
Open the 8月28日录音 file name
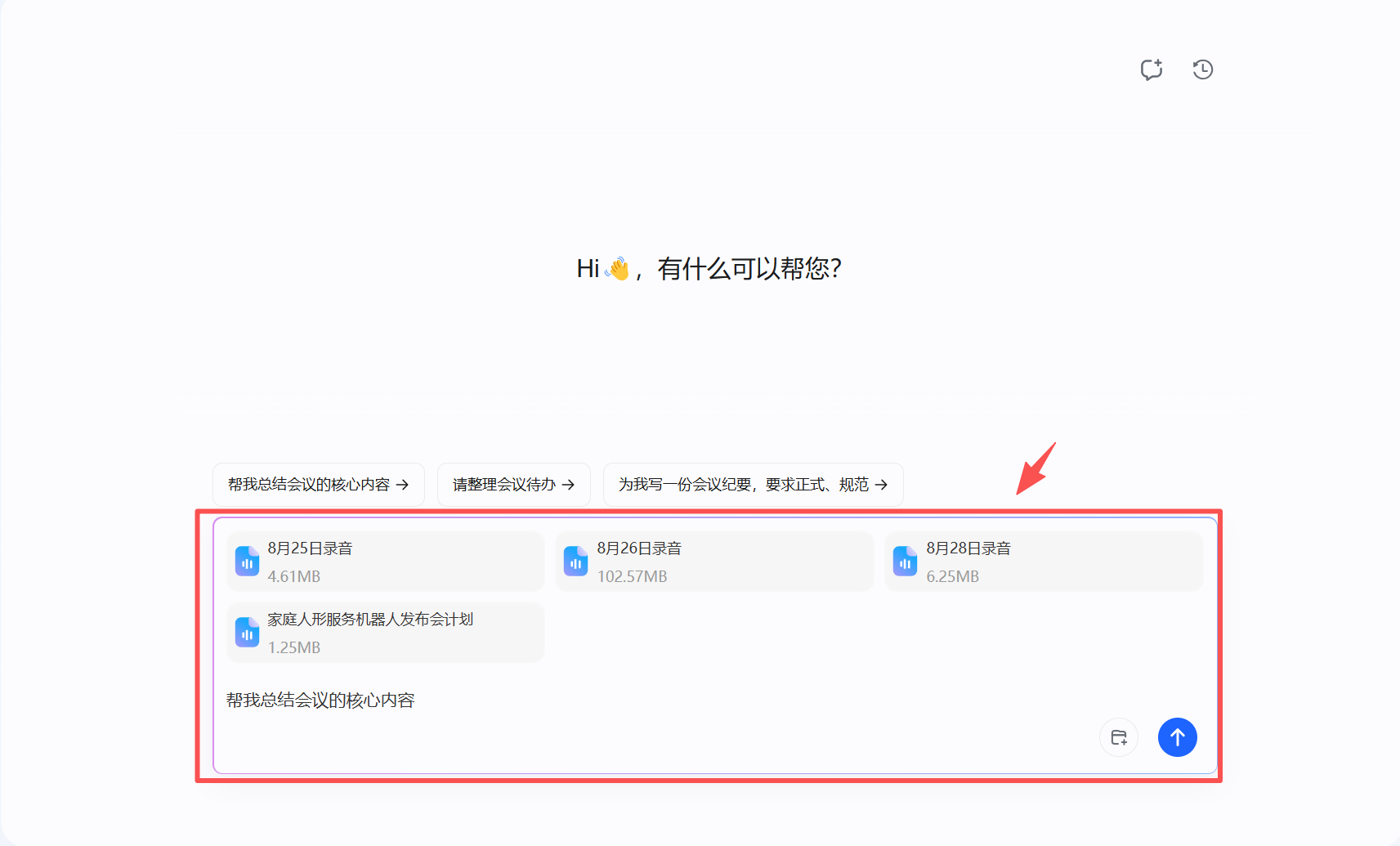[x=968, y=548]
